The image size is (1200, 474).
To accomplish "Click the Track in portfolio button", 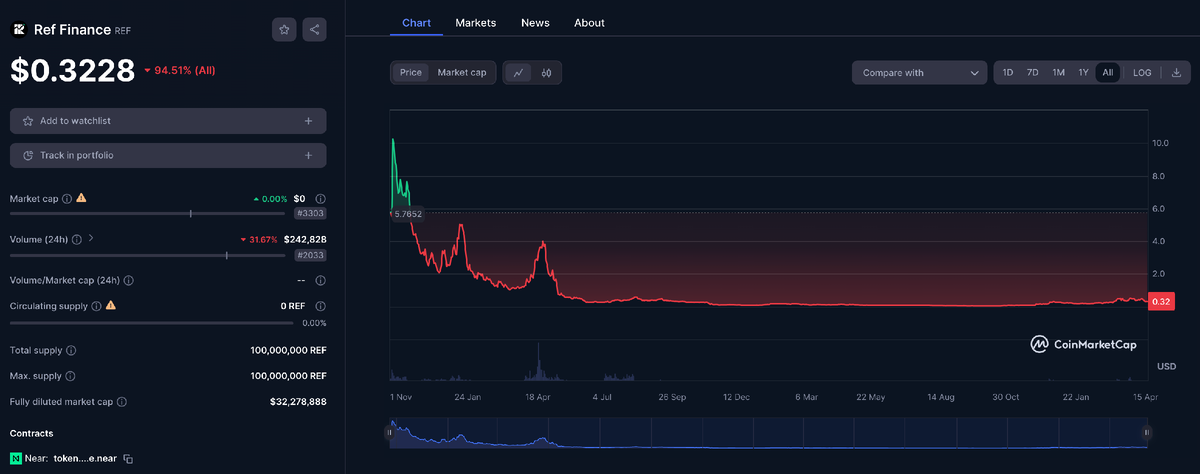I will 168,156.
